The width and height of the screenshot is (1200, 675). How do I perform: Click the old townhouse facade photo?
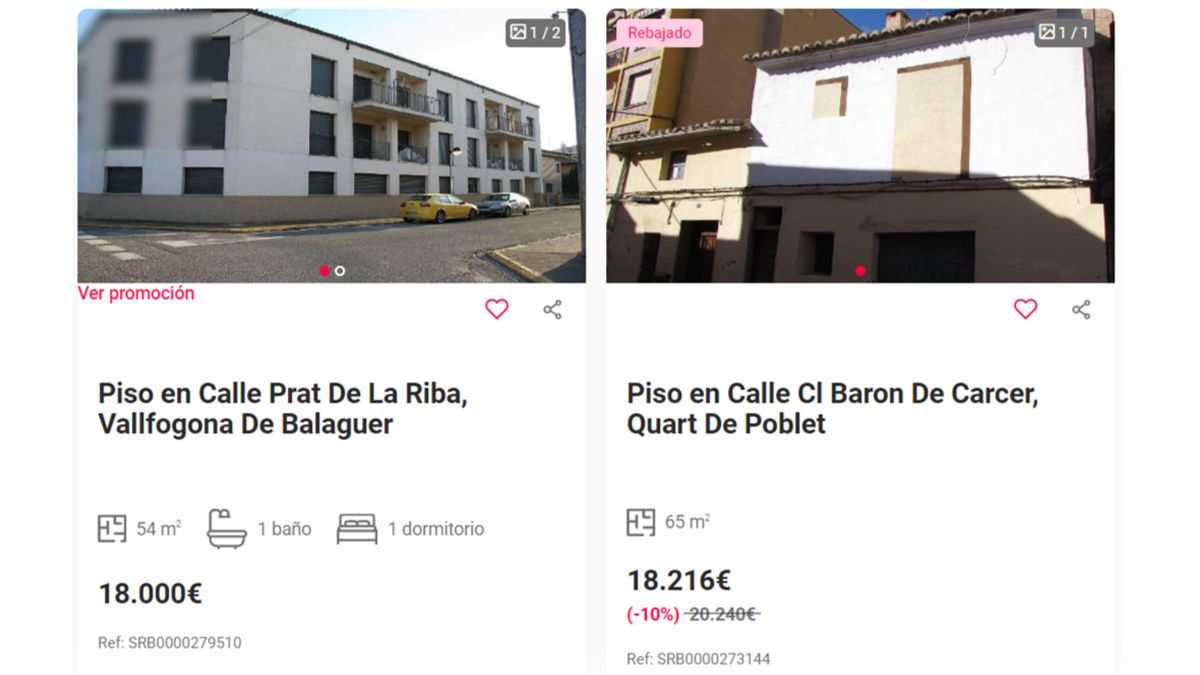pyautogui.click(x=860, y=146)
